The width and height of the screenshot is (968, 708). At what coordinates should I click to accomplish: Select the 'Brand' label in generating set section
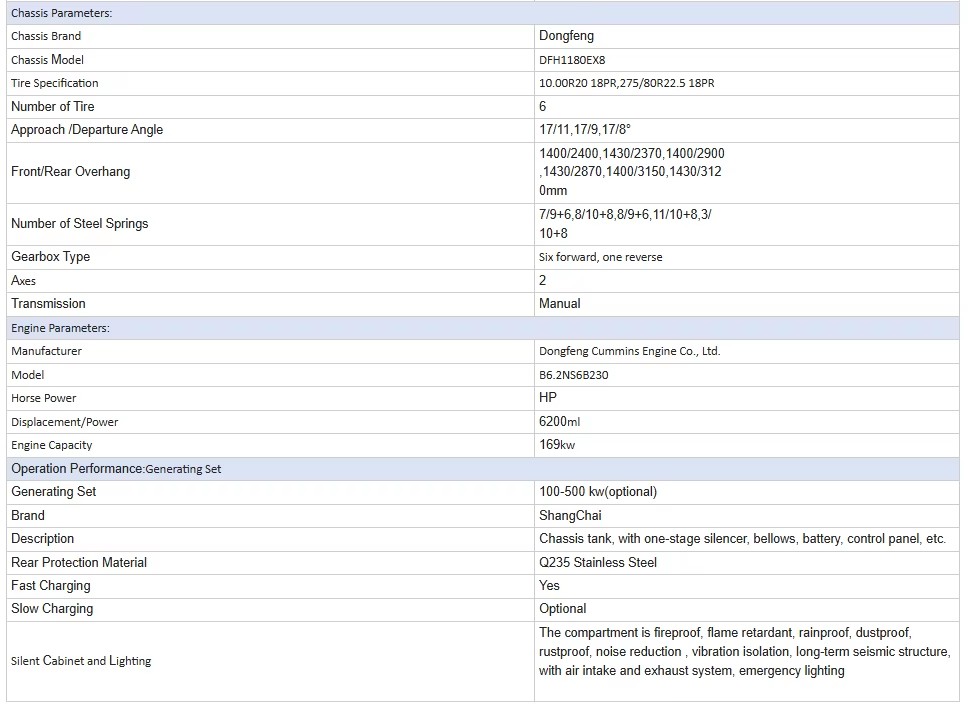pyautogui.click(x=28, y=516)
